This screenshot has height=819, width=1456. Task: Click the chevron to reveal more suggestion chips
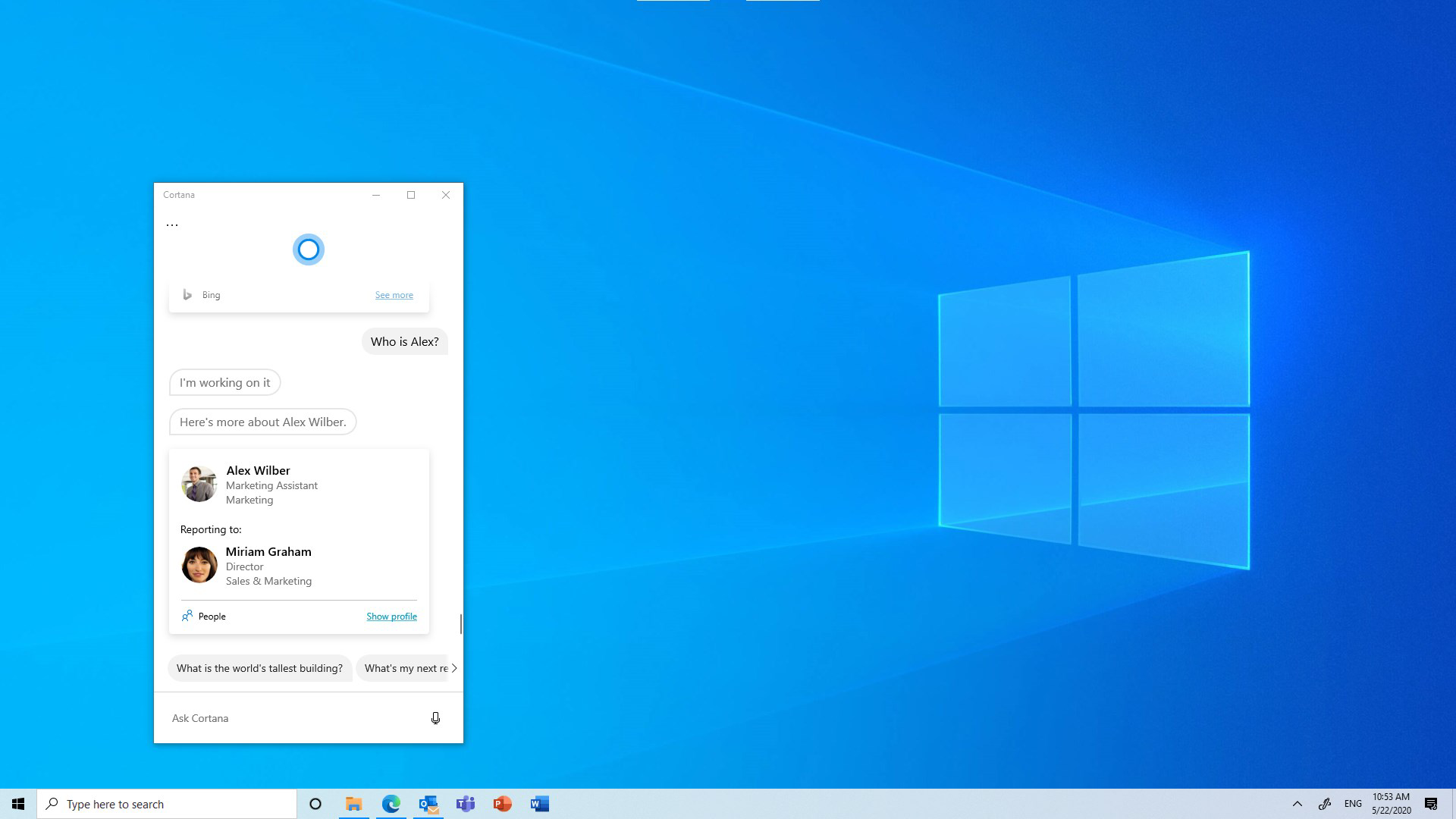click(x=454, y=668)
